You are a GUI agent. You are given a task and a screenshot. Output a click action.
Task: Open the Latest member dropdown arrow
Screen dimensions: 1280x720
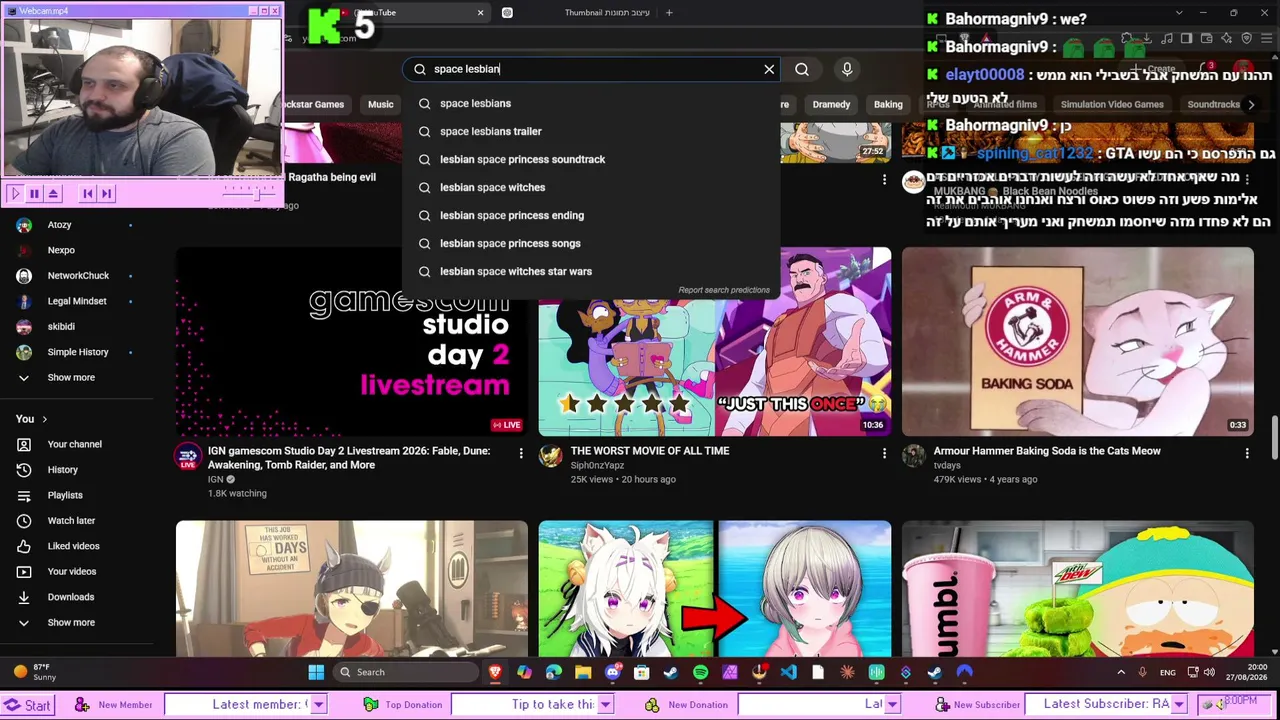tap(318, 705)
